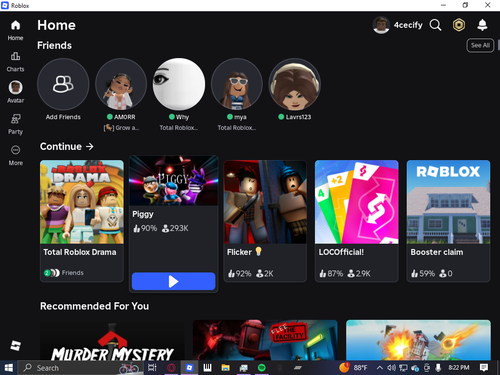Click the Piggy game thumbnail
The image size is (500, 375).
pyautogui.click(x=174, y=180)
